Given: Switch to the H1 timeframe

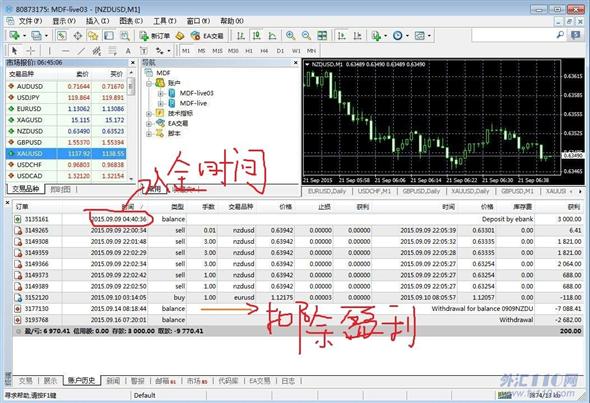Looking at the screenshot, I should pos(249,50).
